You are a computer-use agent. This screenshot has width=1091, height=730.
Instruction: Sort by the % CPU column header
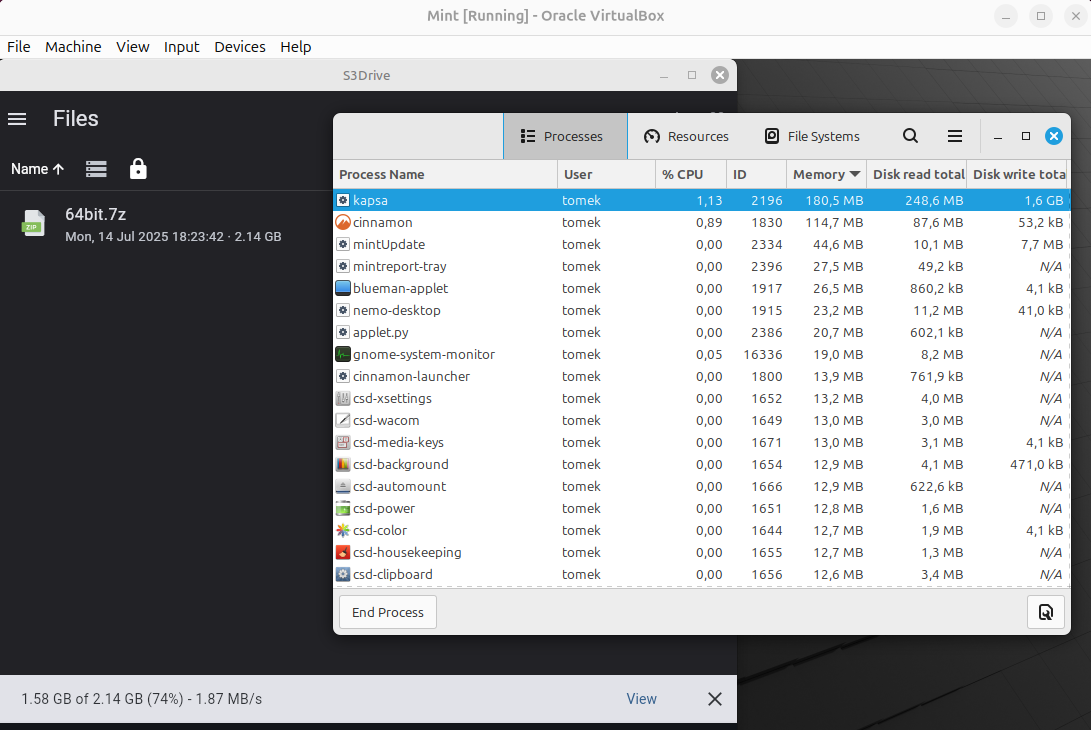(x=691, y=175)
